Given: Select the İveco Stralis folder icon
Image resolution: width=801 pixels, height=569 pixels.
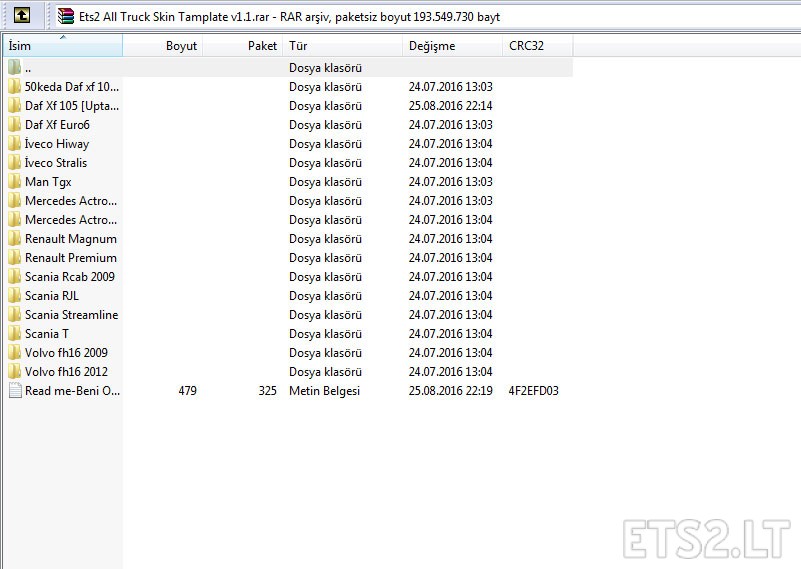Looking at the screenshot, I should pos(15,162).
